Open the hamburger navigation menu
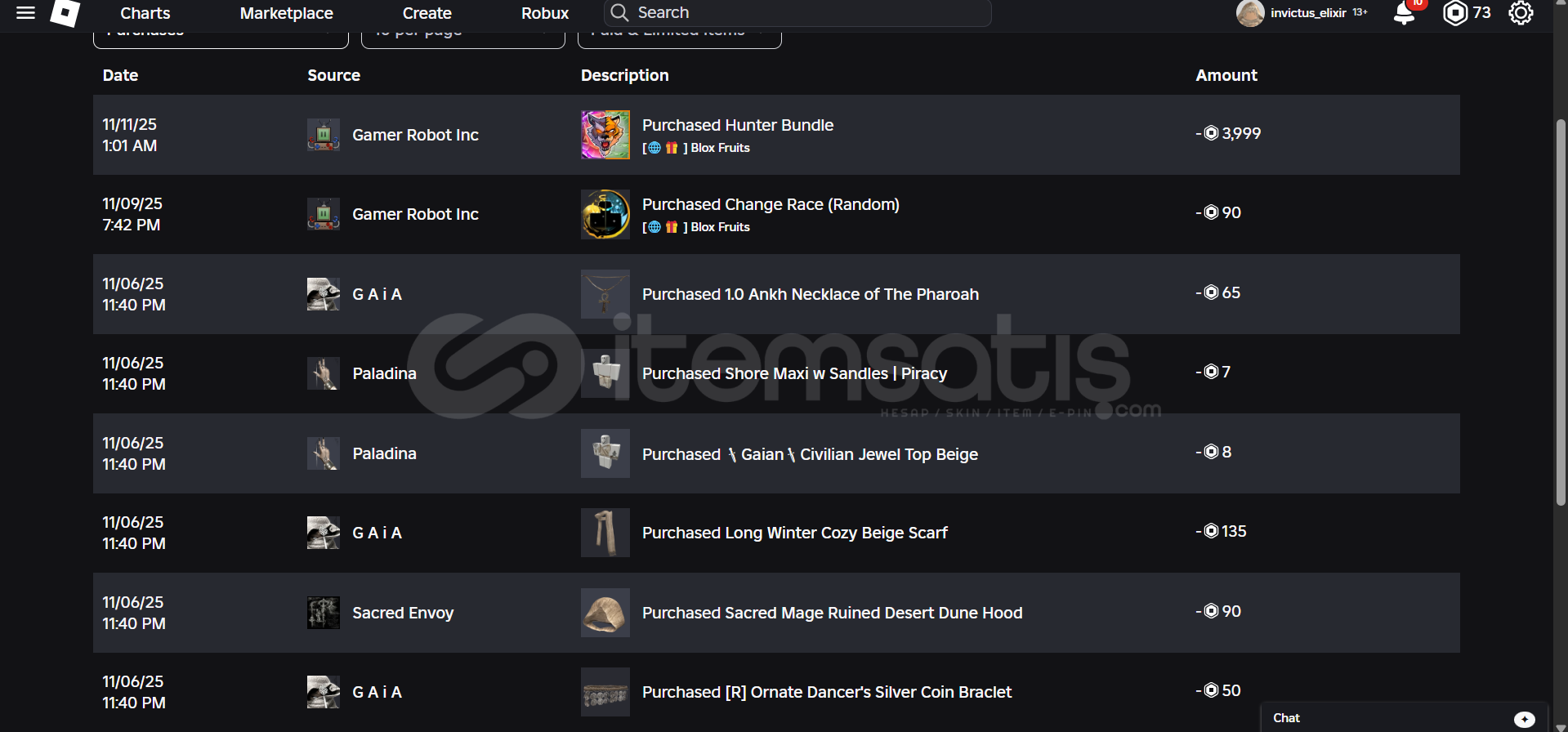Image resolution: width=1568 pixels, height=732 pixels. (x=25, y=13)
